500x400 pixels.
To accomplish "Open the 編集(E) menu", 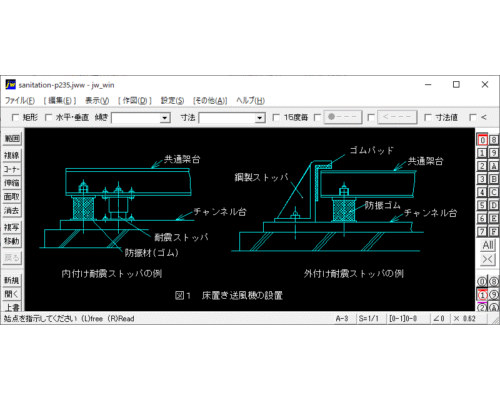I will pos(60,100).
